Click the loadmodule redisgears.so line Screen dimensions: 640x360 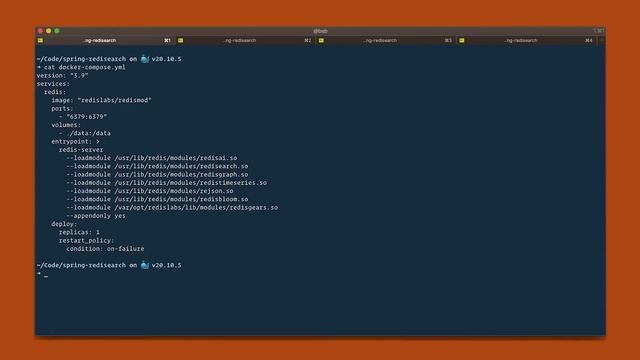172,207
